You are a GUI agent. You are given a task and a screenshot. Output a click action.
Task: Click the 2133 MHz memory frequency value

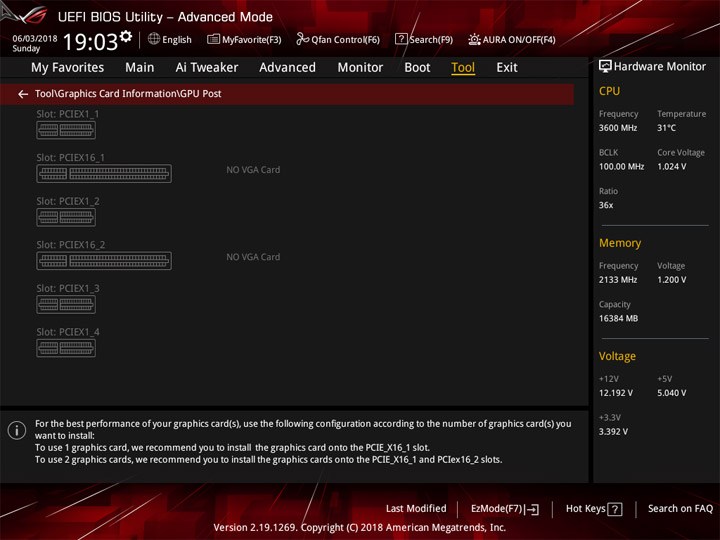[618, 280]
